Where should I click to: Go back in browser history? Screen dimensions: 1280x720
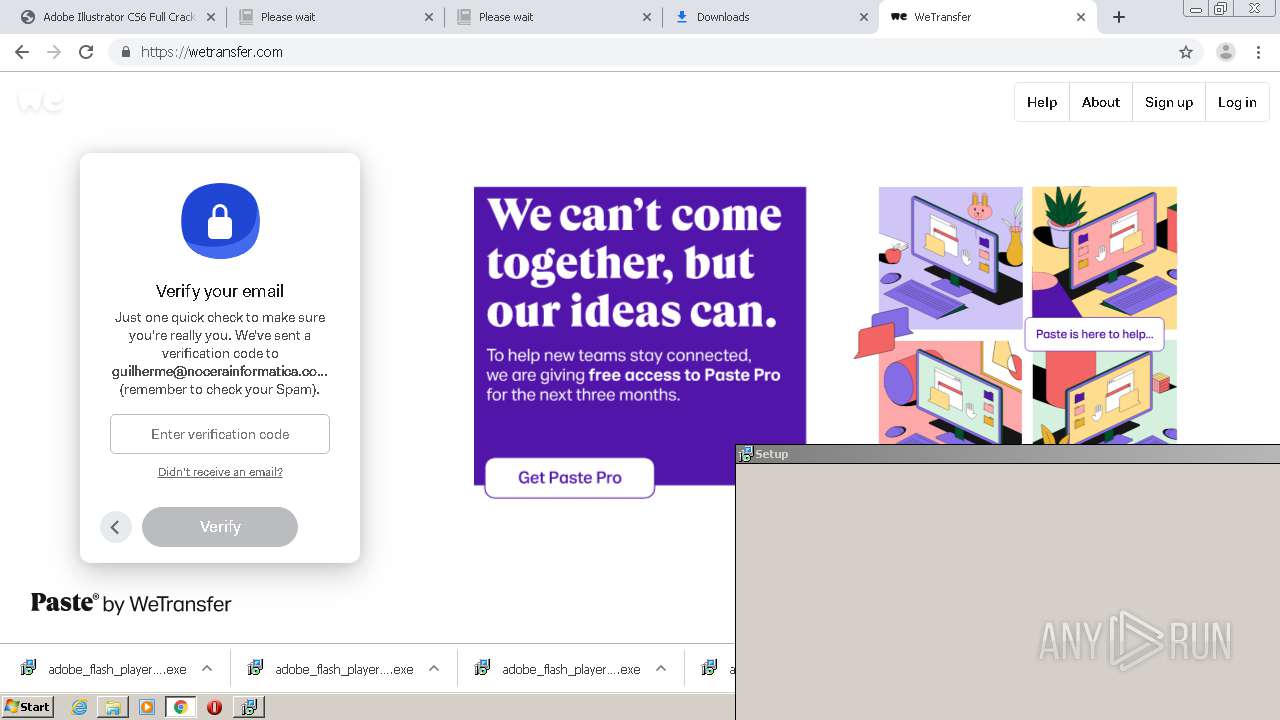[x=22, y=52]
